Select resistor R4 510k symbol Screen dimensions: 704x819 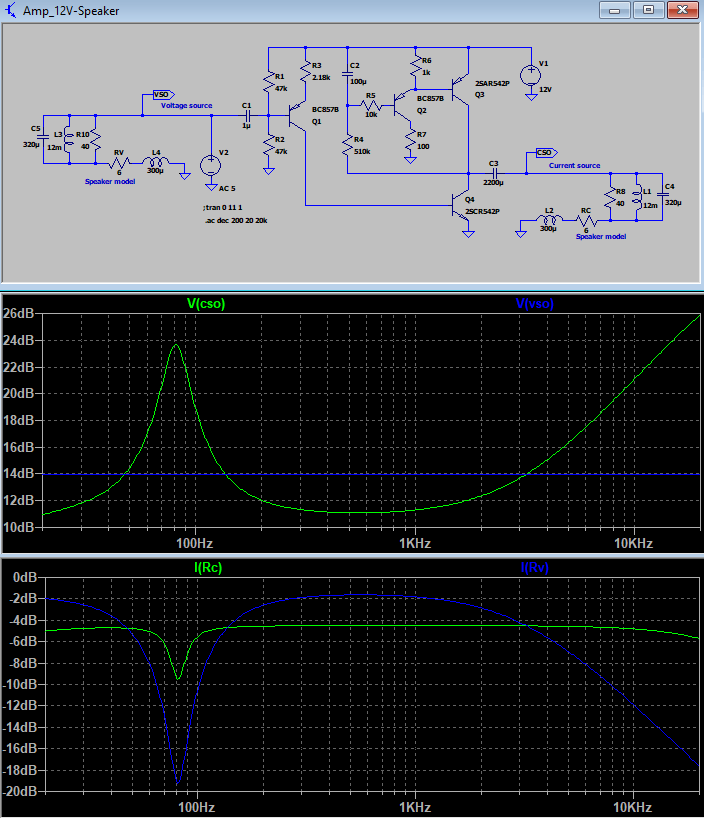click(x=347, y=146)
